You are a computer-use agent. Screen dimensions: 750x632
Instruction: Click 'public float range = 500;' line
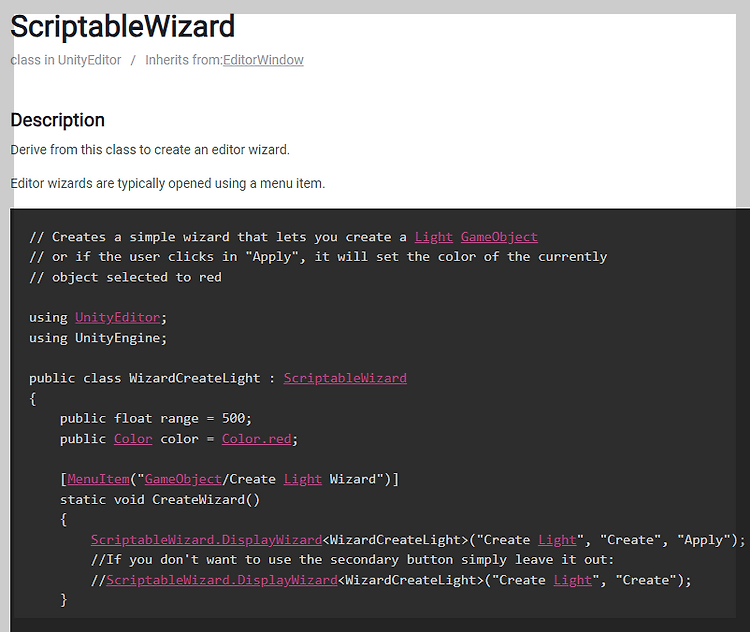pos(155,418)
